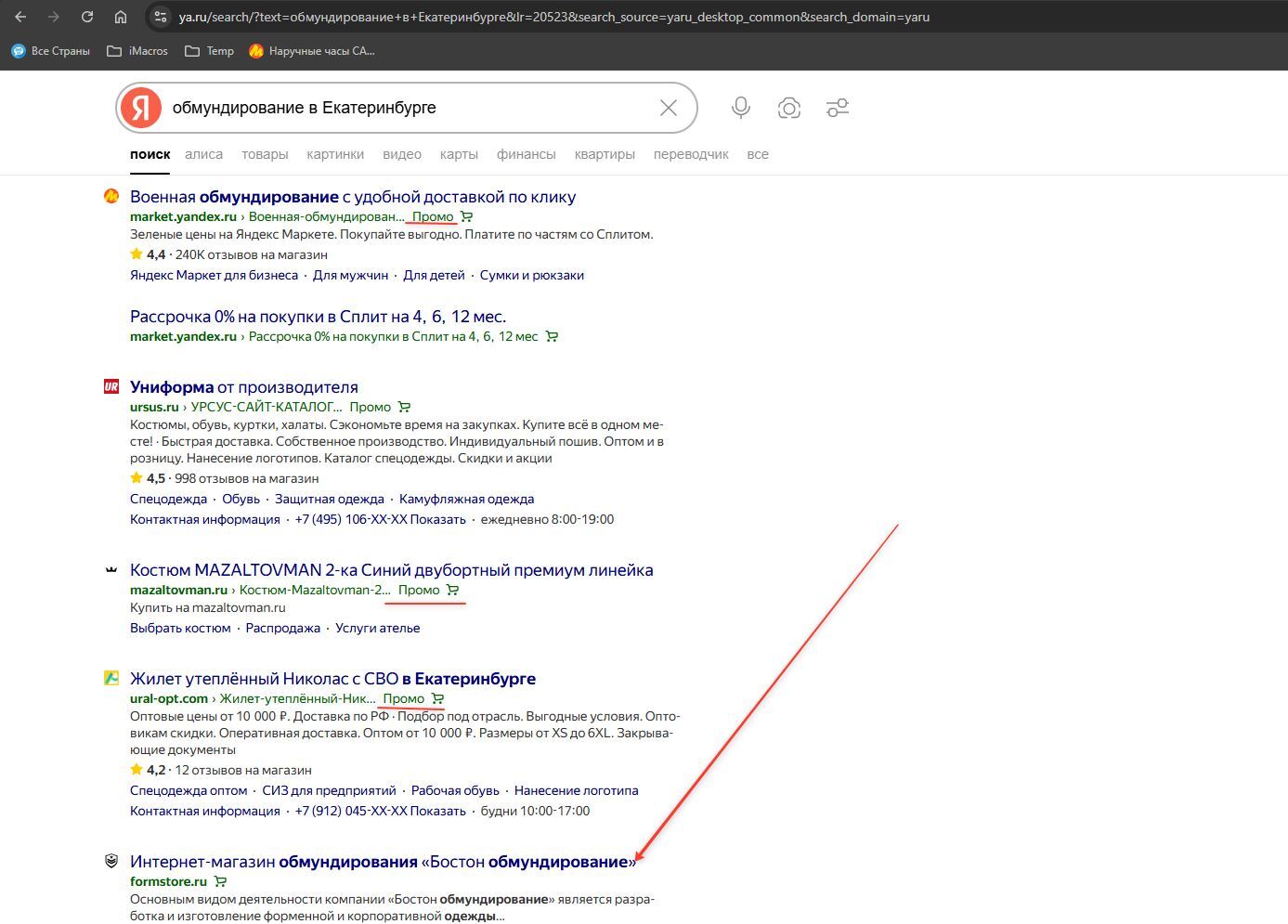Open the Все Страны bookmark
This screenshot has width=1288, height=924.
pyautogui.click(x=51, y=51)
